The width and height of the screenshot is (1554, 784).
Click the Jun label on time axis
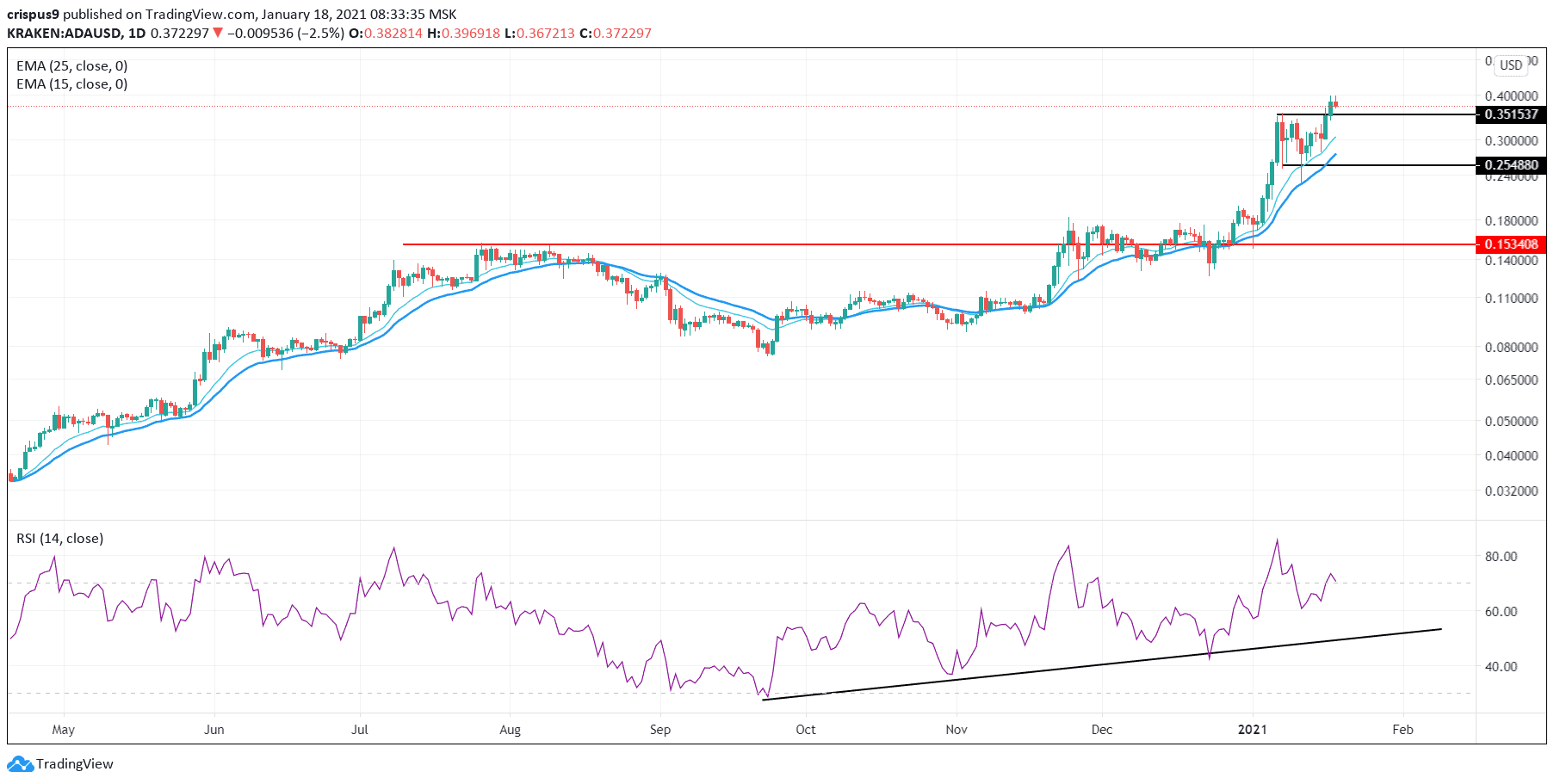[x=214, y=729]
